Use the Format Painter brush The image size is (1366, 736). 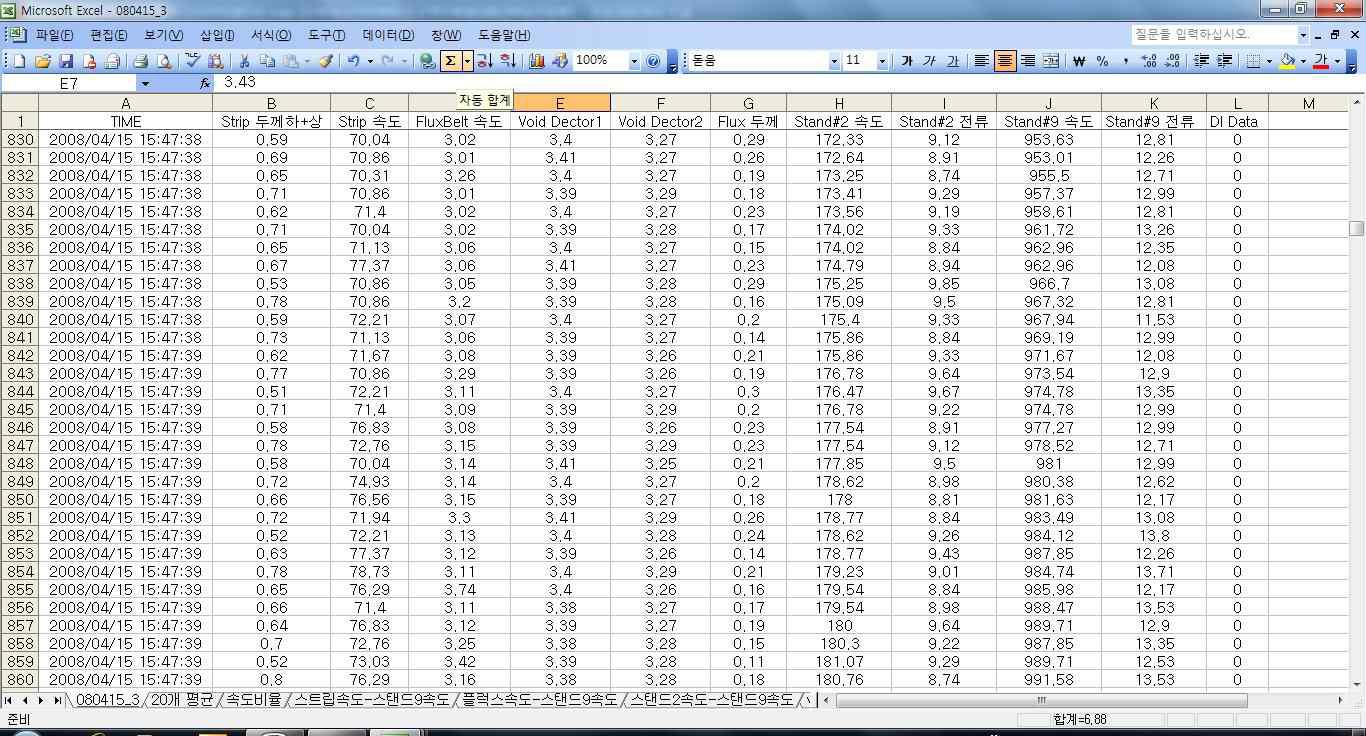[x=326, y=61]
